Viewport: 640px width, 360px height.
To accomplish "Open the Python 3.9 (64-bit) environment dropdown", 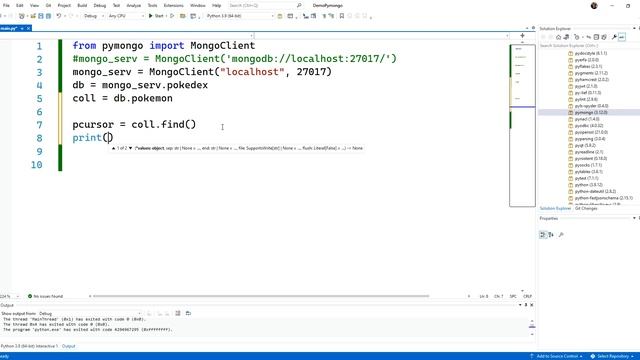I will pyautogui.click(x=239, y=16).
